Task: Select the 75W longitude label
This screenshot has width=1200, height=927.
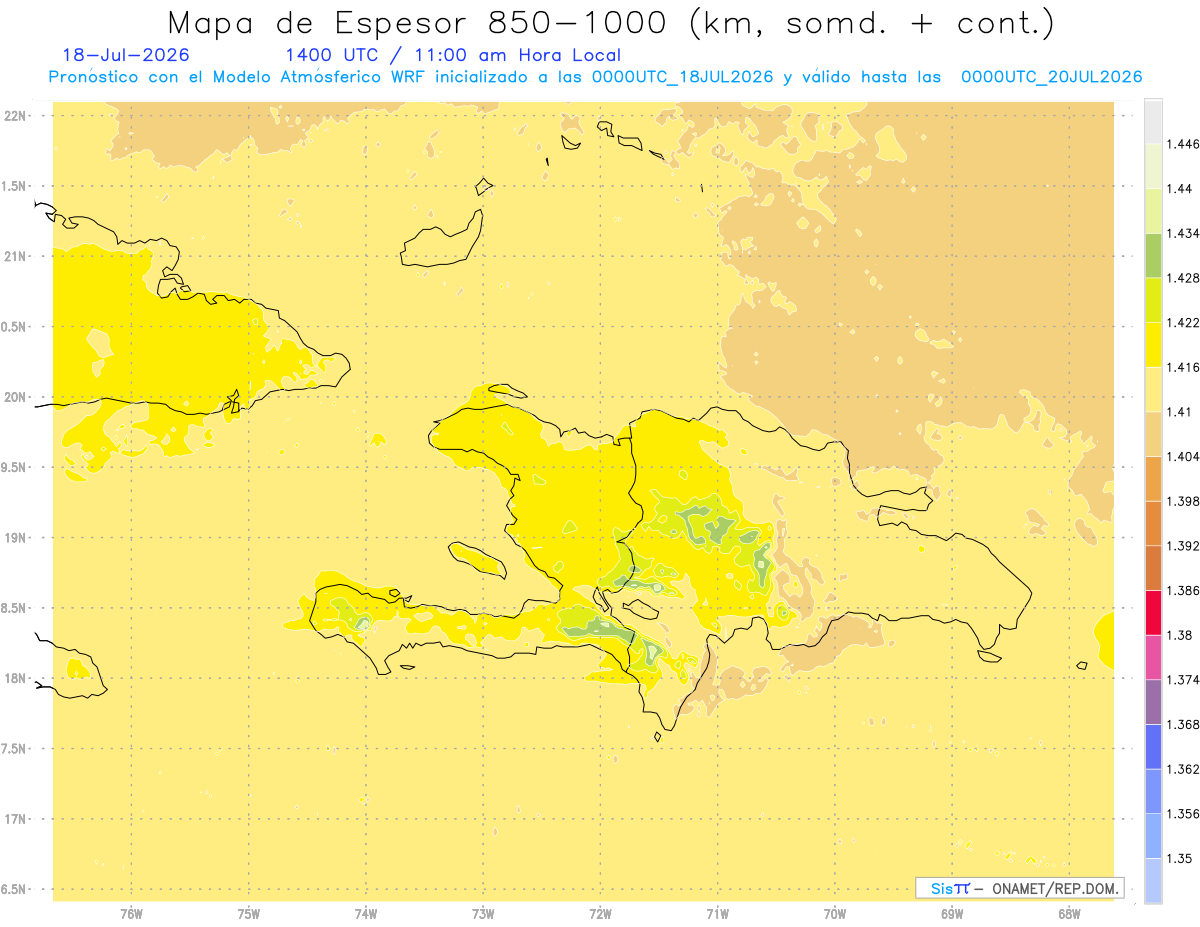Action: tap(249, 913)
